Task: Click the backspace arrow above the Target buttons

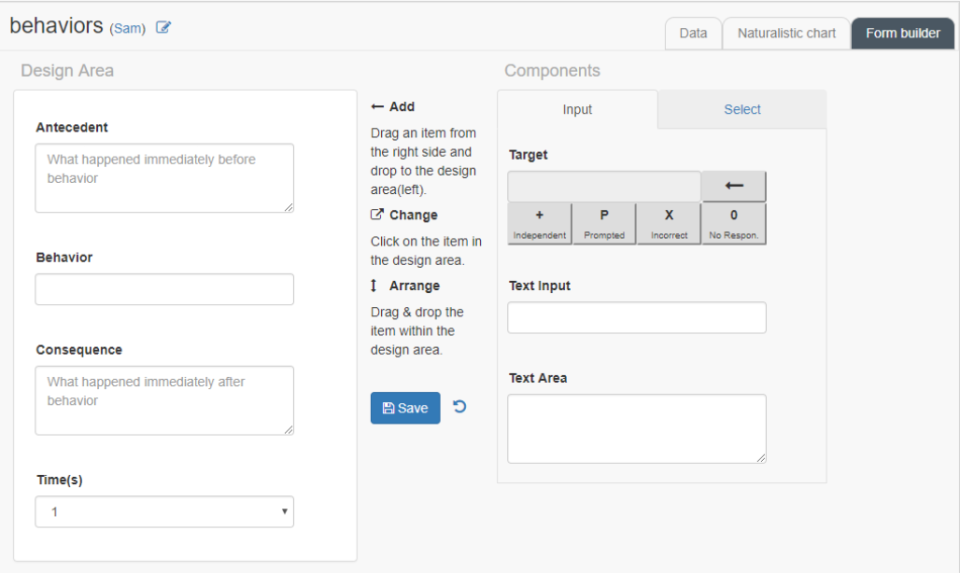Action: (734, 186)
